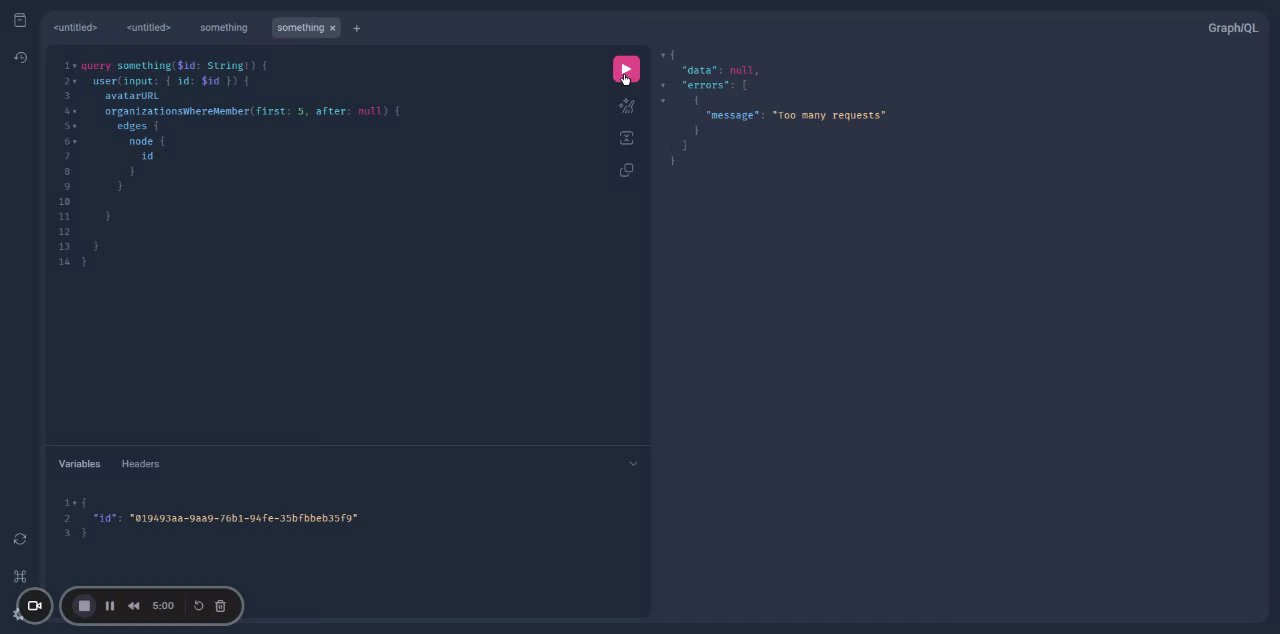
Task: Open the Documentation Explorer sidebar icon
Action: click(x=20, y=20)
